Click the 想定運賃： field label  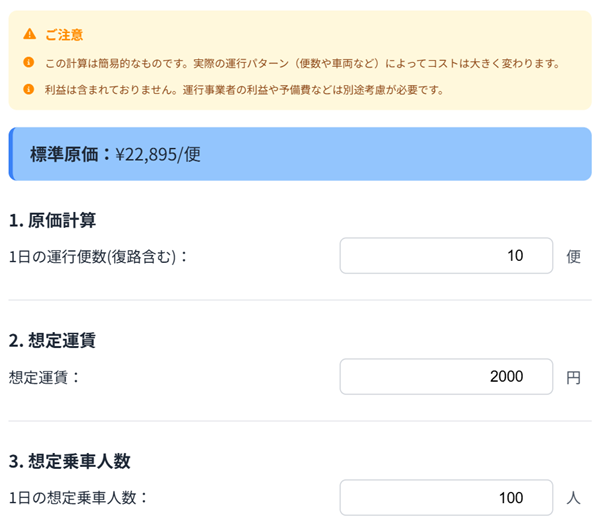point(44,377)
